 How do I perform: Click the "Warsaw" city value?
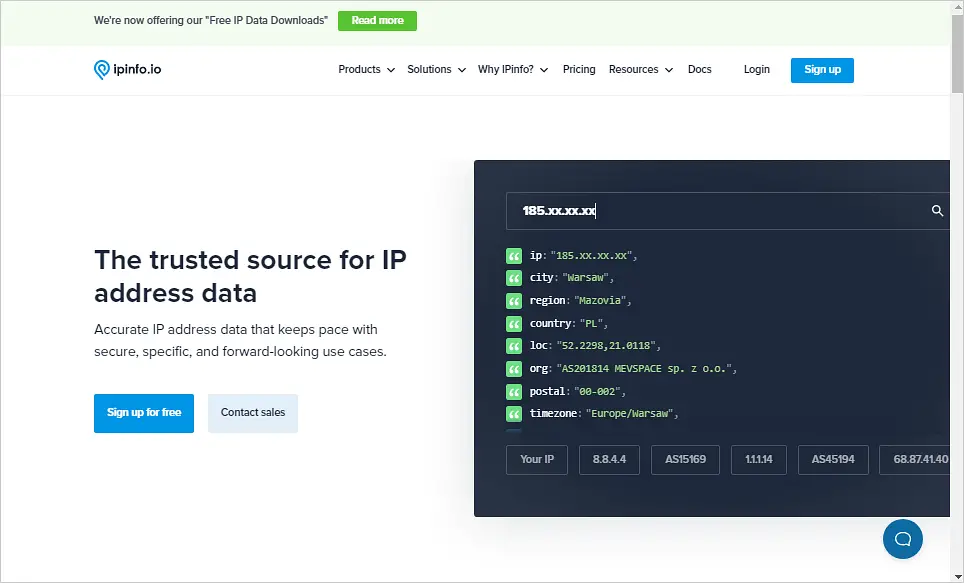click(x=586, y=278)
